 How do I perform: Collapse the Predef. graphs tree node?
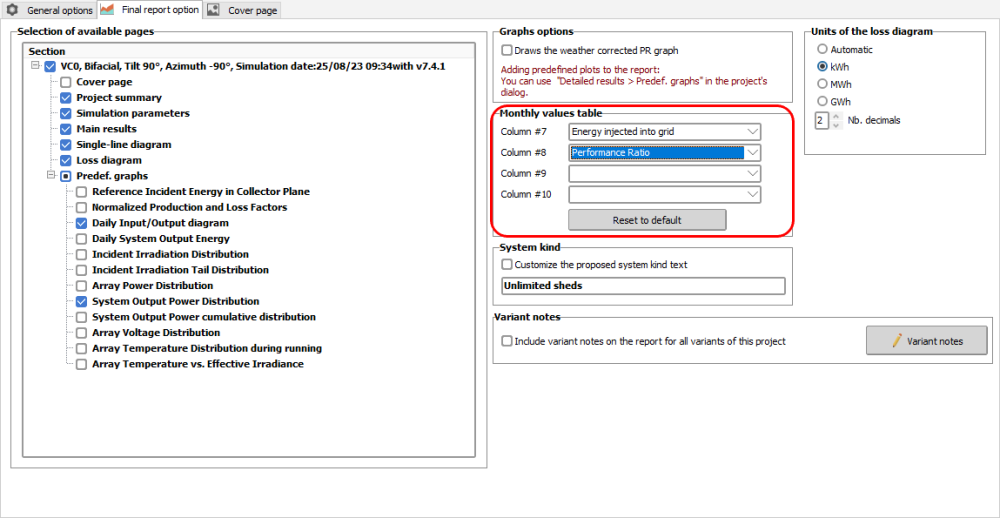(x=50, y=176)
